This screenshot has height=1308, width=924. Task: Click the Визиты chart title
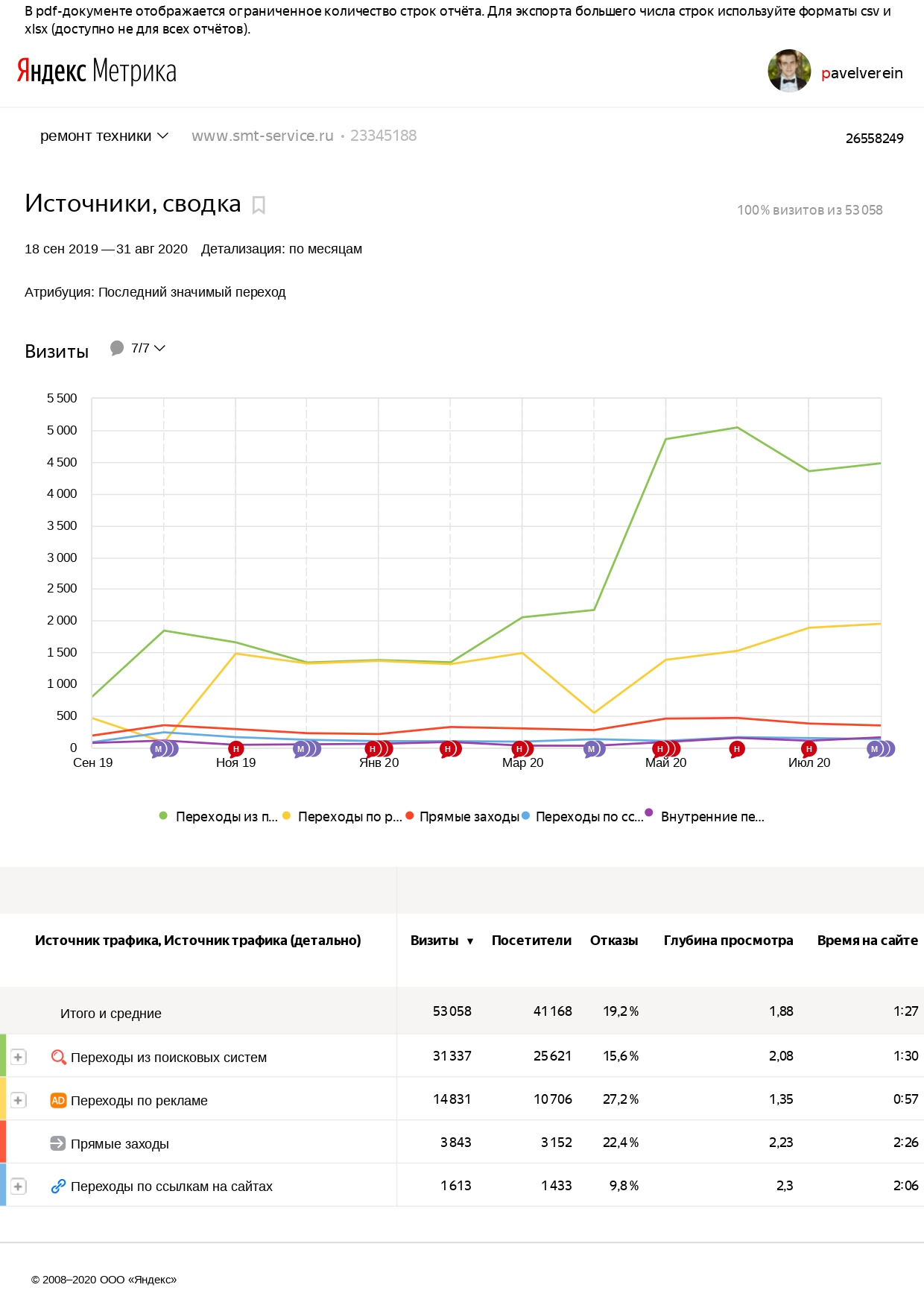(x=57, y=352)
